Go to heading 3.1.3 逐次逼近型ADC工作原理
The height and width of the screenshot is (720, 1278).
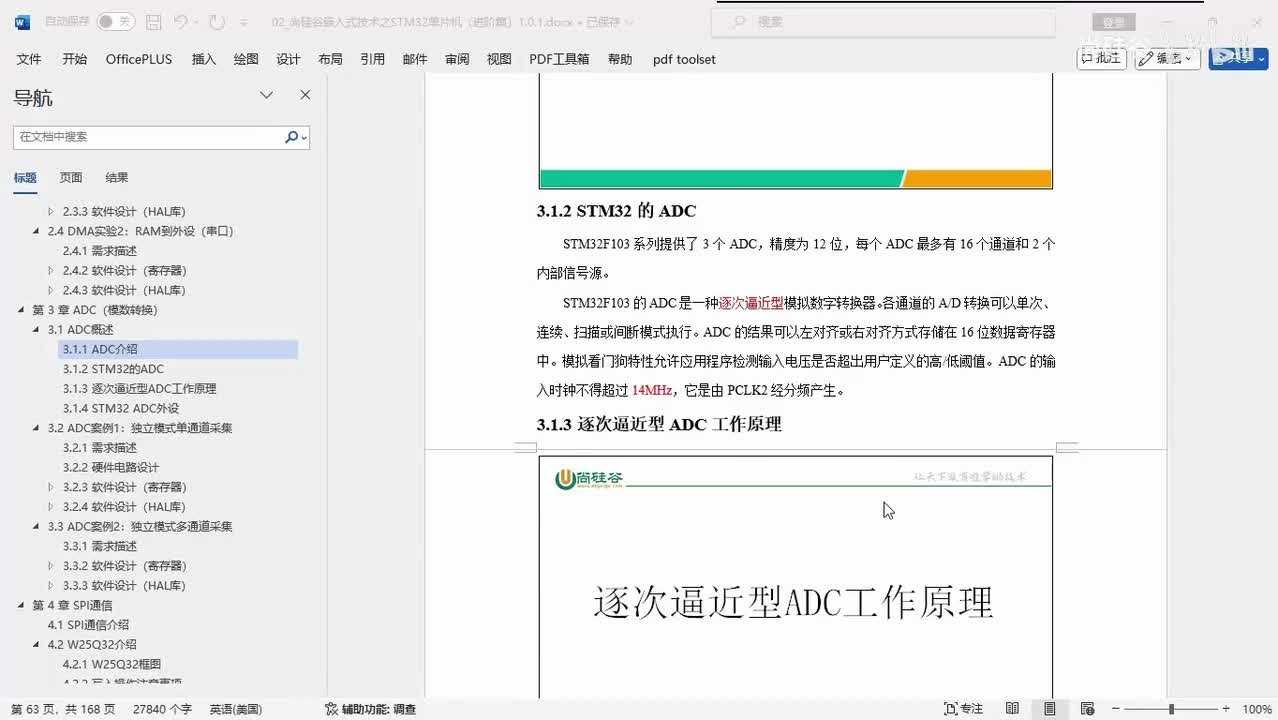click(x=139, y=389)
